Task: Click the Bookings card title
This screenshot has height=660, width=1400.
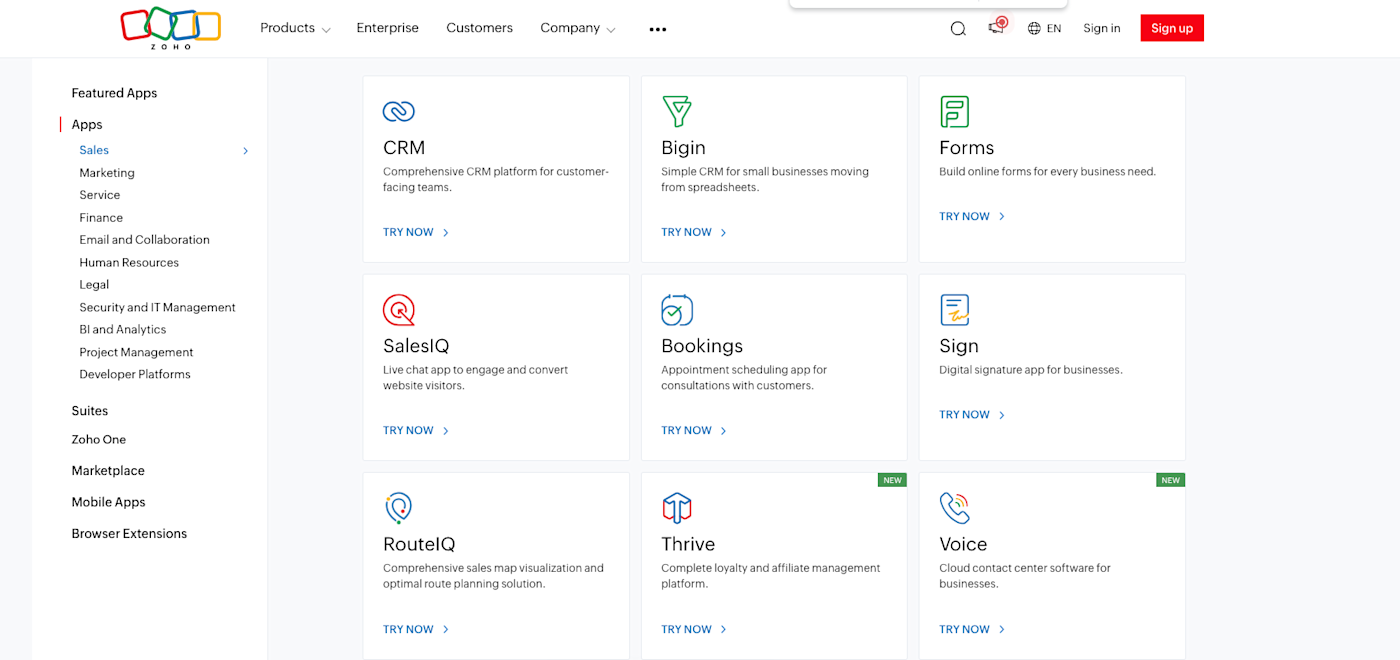Action: 702,346
